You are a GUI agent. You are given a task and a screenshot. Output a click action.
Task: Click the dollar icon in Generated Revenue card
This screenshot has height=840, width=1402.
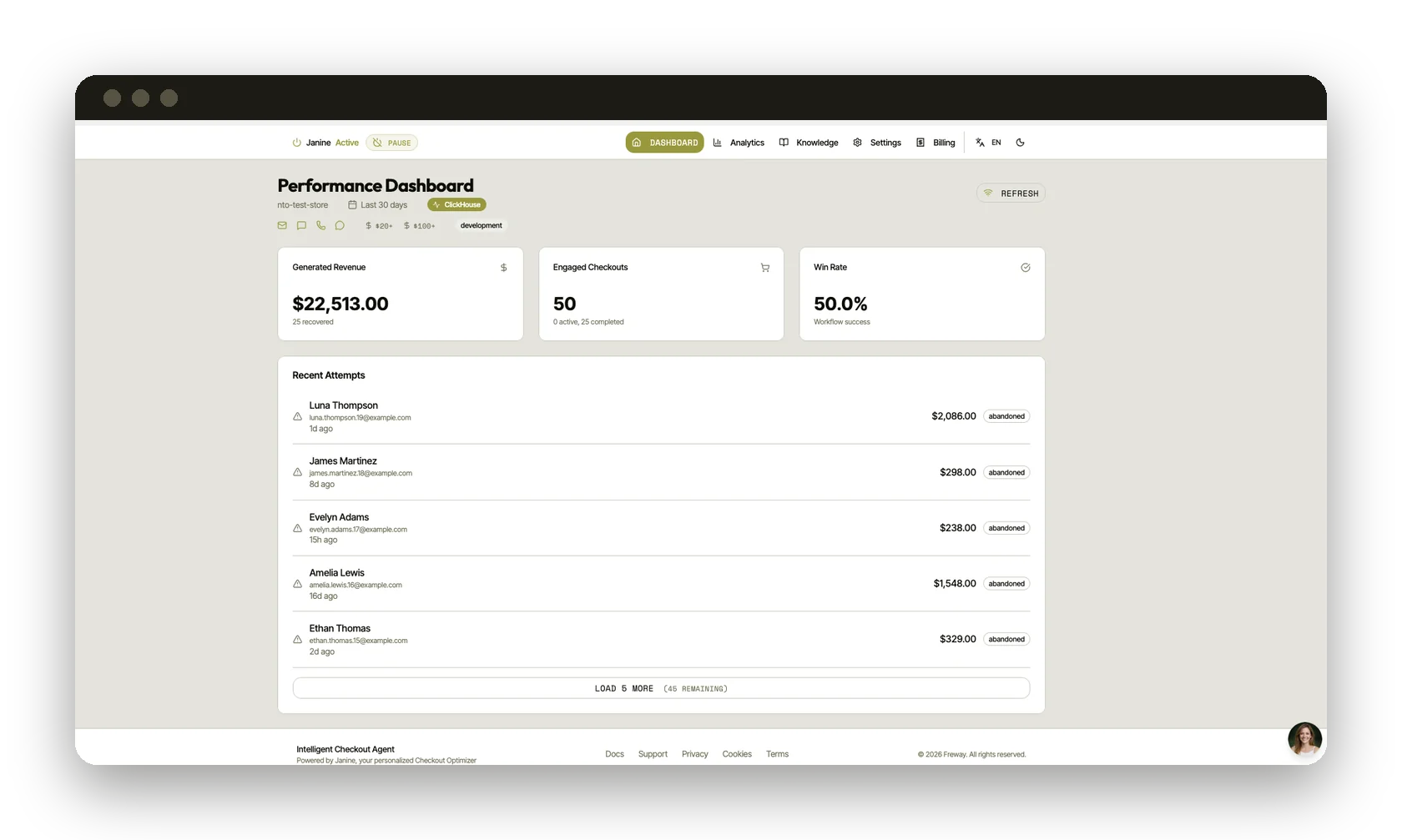pos(503,268)
